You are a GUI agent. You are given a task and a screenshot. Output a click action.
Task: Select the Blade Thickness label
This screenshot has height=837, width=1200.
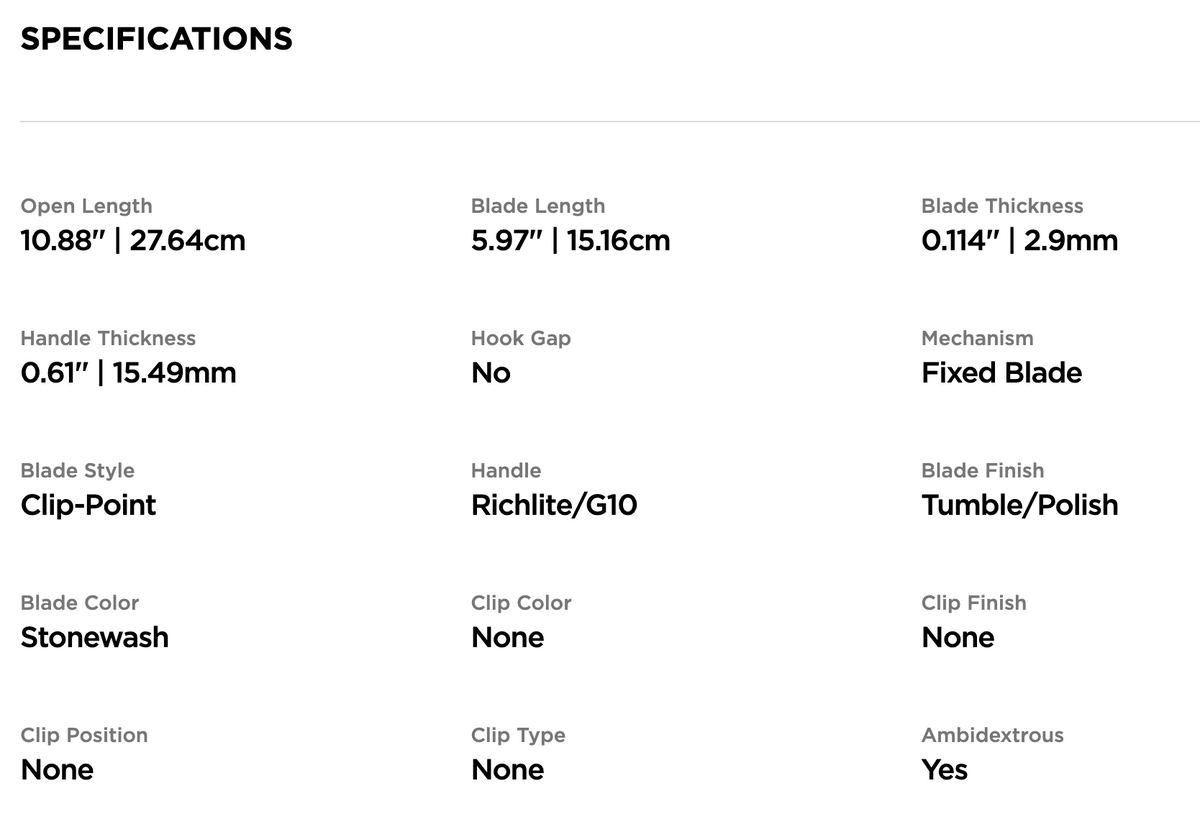1002,206
